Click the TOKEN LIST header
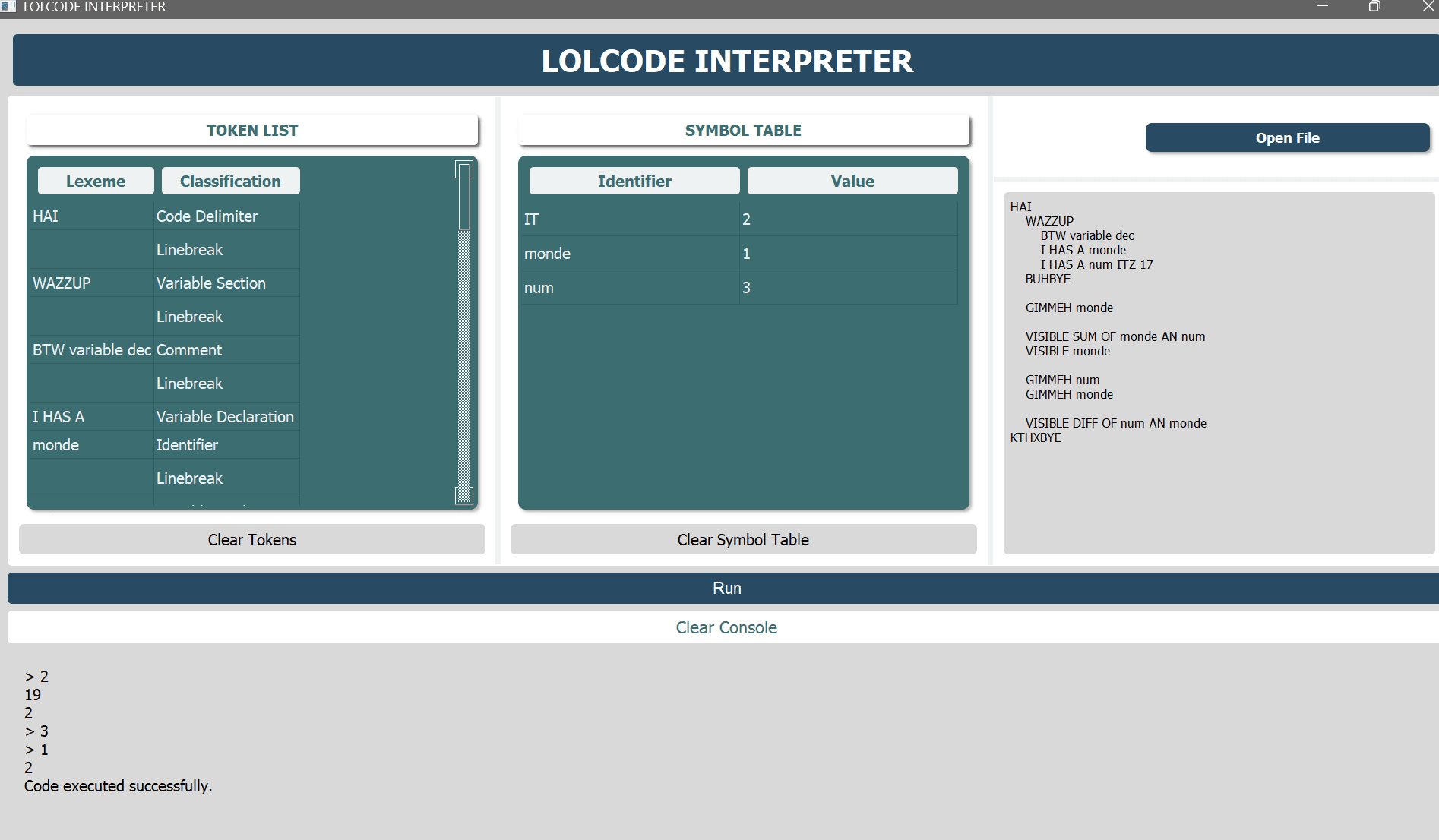Viewport: 1439px width, 840px height. tap(252, 130)
